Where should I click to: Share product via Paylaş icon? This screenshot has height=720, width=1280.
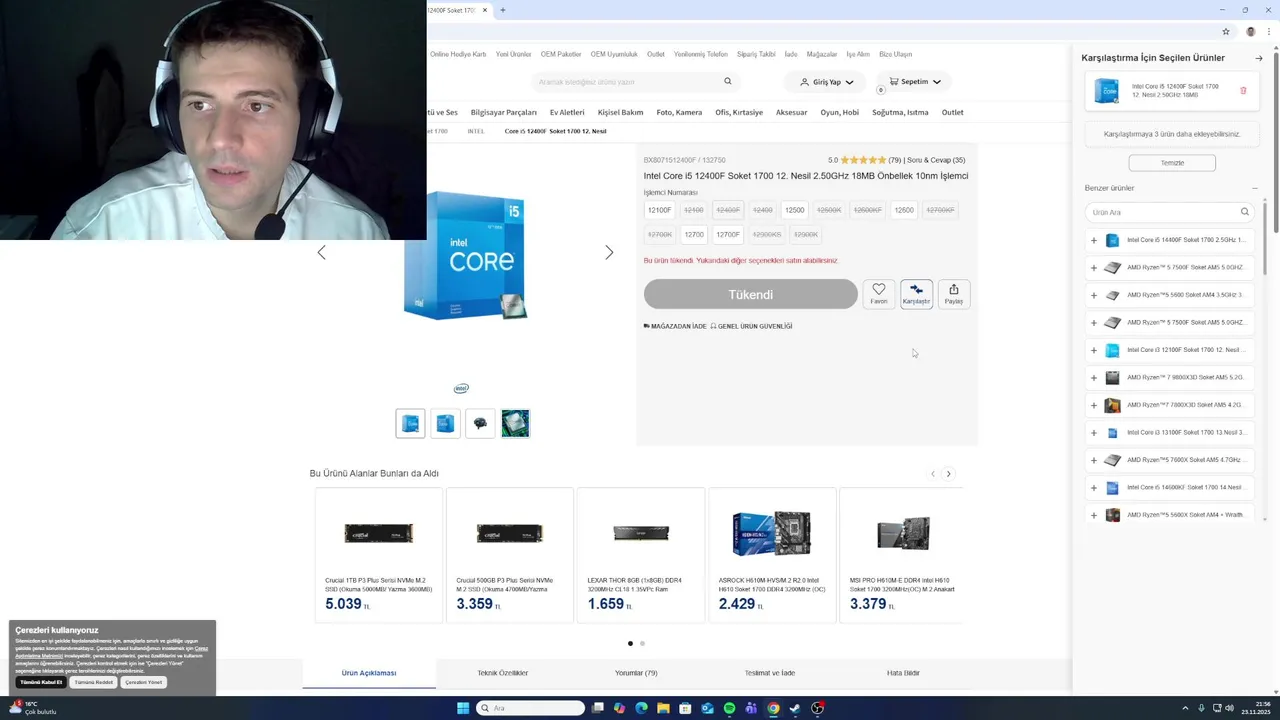coord(953,294)
